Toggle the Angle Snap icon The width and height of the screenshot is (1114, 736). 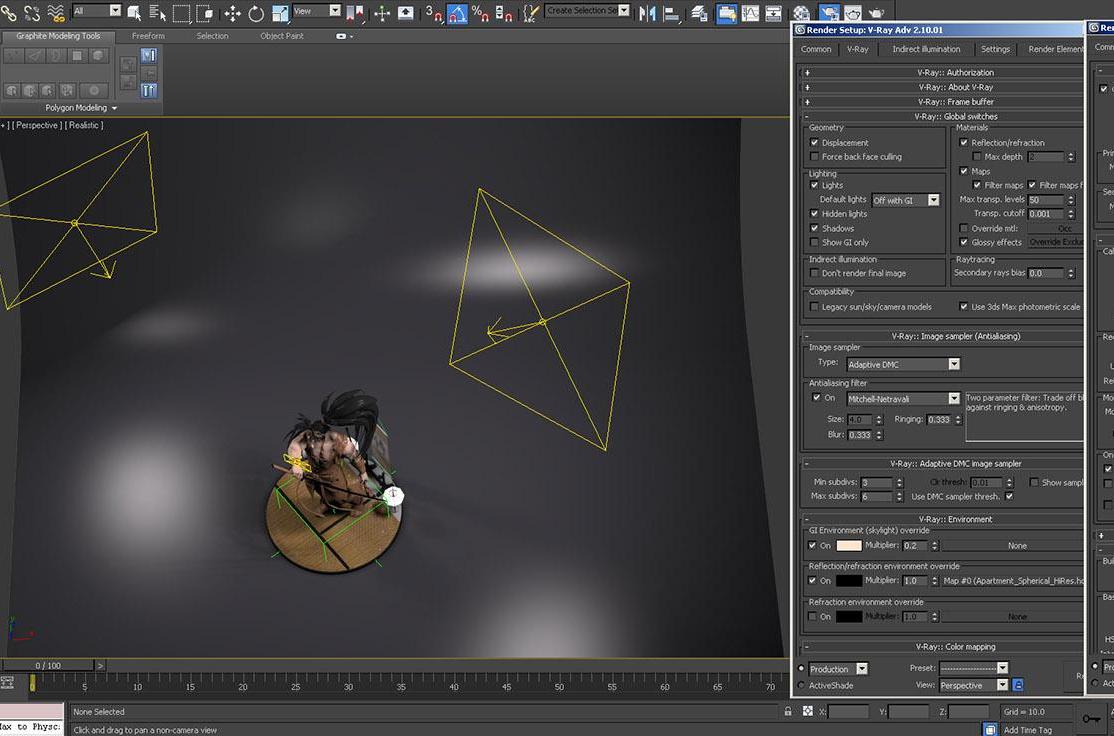click(x=457, y=13)
